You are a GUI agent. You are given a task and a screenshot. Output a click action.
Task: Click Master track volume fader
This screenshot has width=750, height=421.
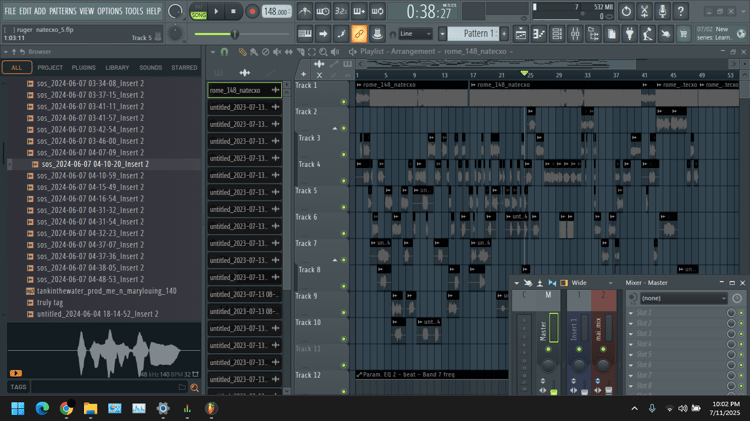click(553, 391)
